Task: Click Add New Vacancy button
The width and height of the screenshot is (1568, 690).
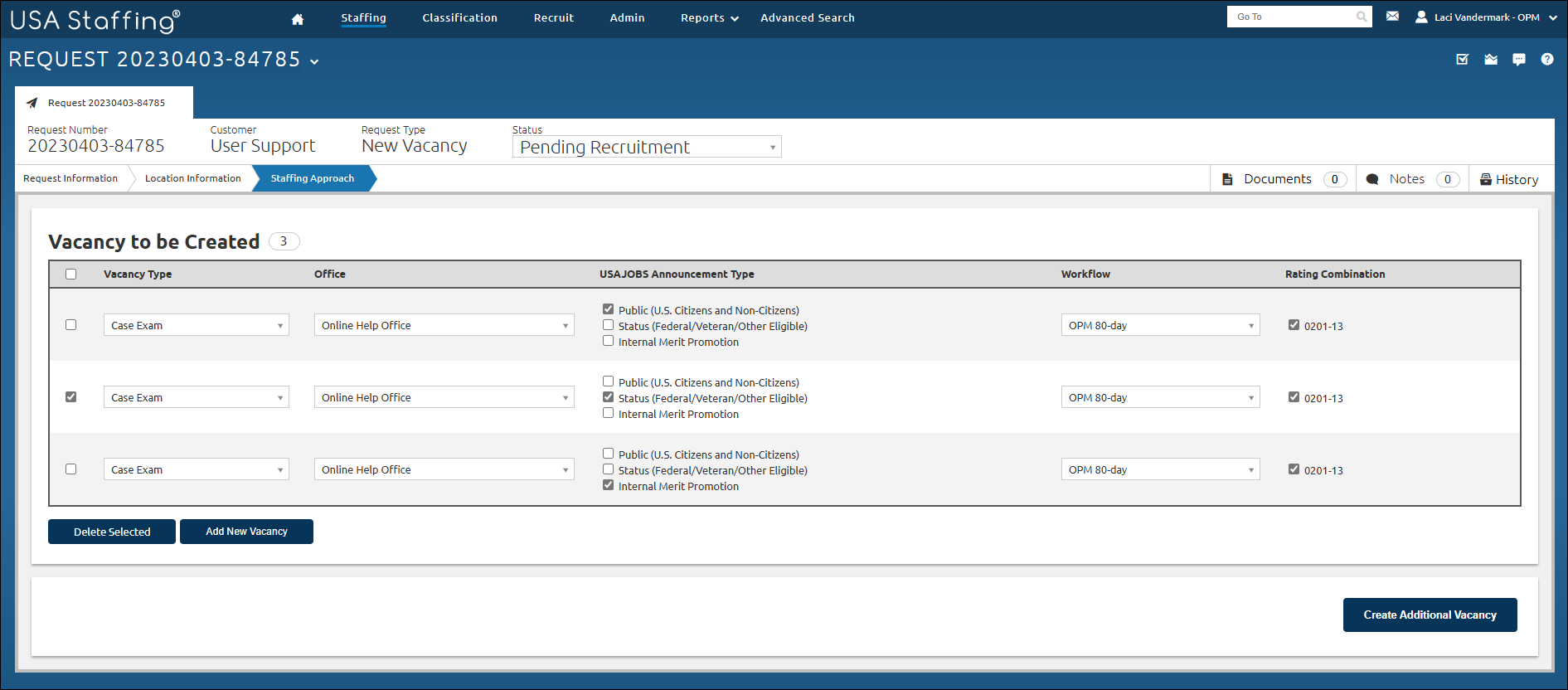Action: click(x=247, y=532)
